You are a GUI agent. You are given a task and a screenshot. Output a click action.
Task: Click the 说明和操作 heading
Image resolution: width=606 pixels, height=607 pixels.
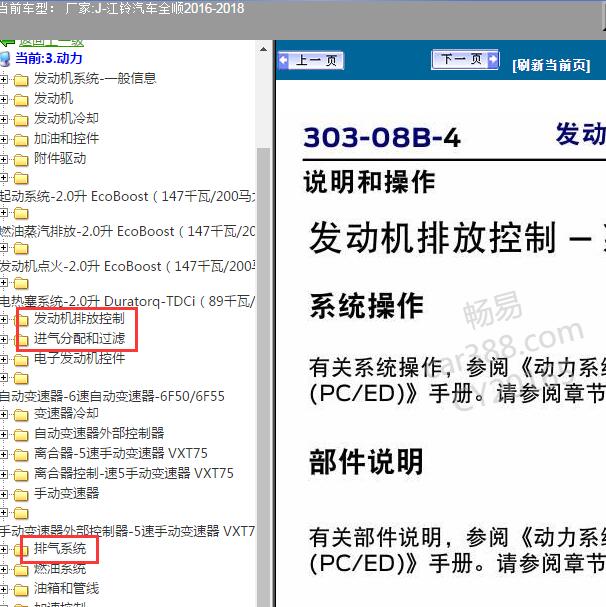click(x=369, y=182)
